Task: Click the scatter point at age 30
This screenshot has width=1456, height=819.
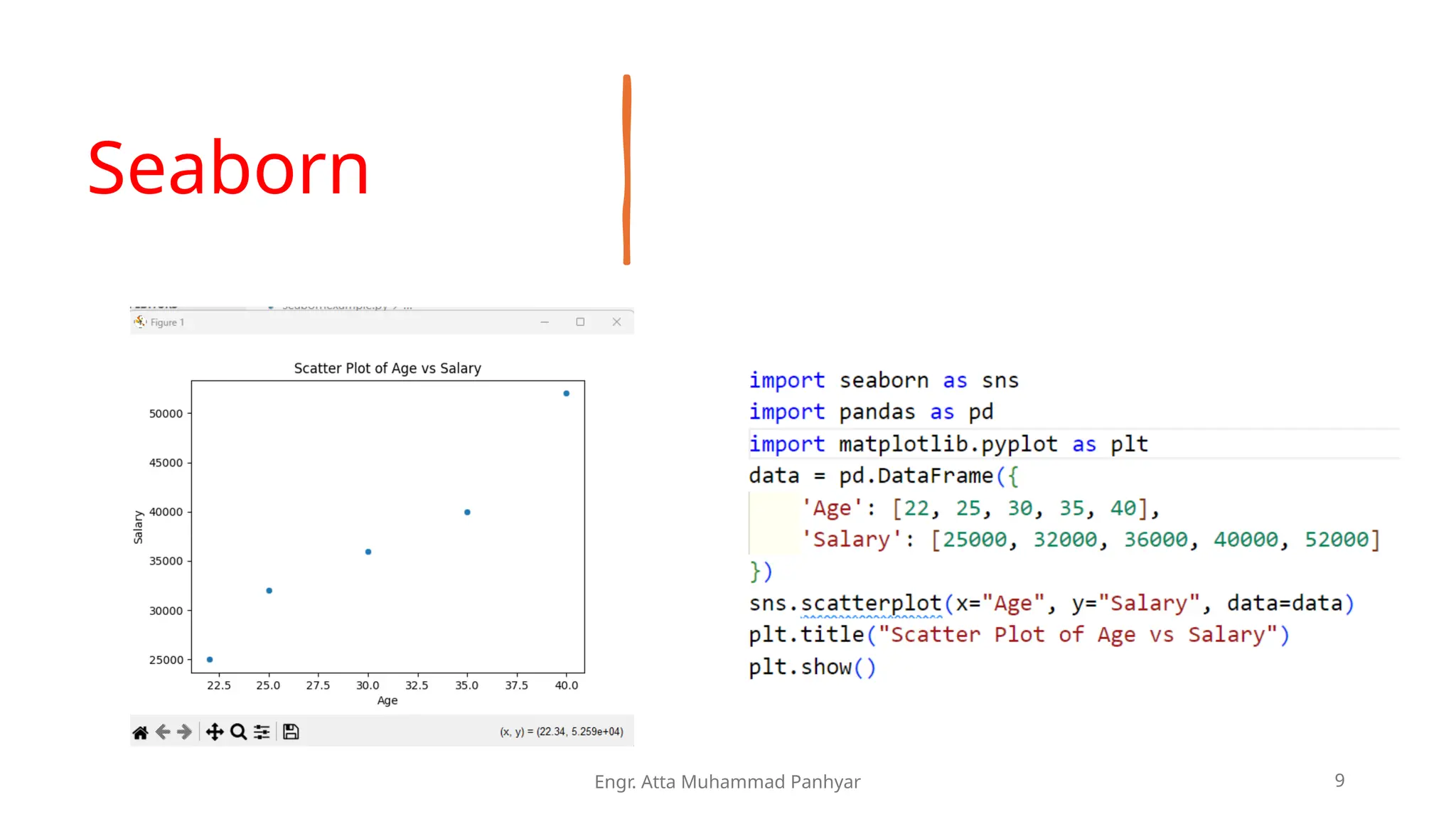Action: click(x=368, y=552)
